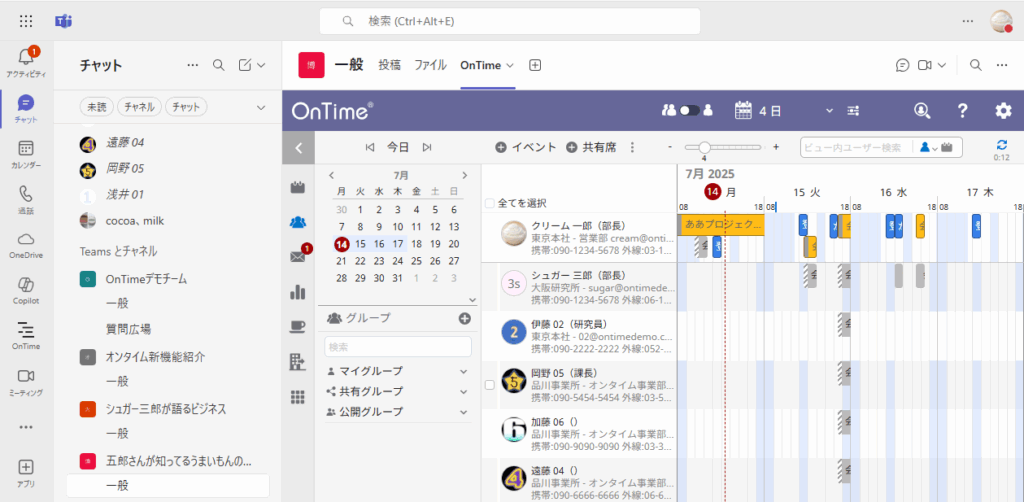Focus the ビュー内ユーザー検索 field
The width and height of the screenshot is (1024, 502).
point(856,148)
